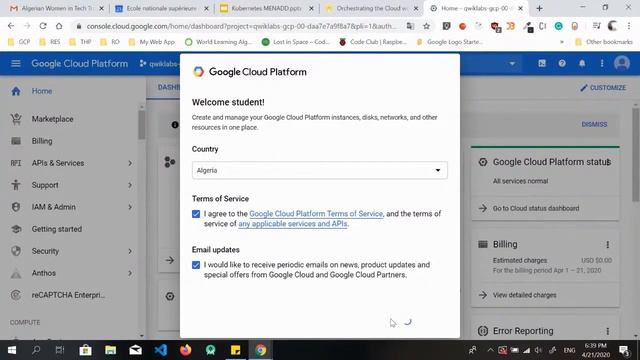
Task: Click the IAM & Admin shield icon
Action: [16, 207]
